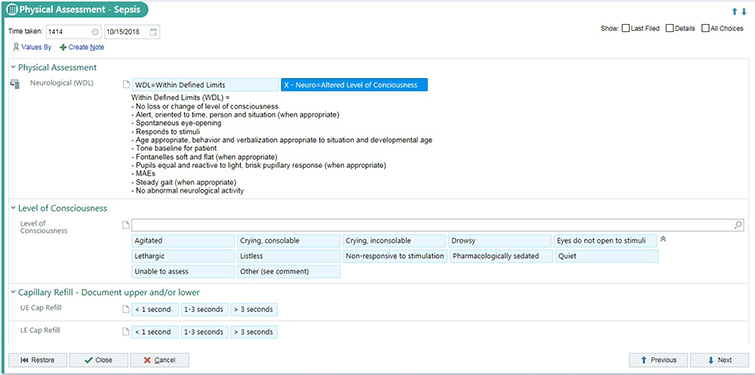Click the LE Cap Refill label
Image resolution: width=755 pixels, height=375 pixels.
[41, 330]
